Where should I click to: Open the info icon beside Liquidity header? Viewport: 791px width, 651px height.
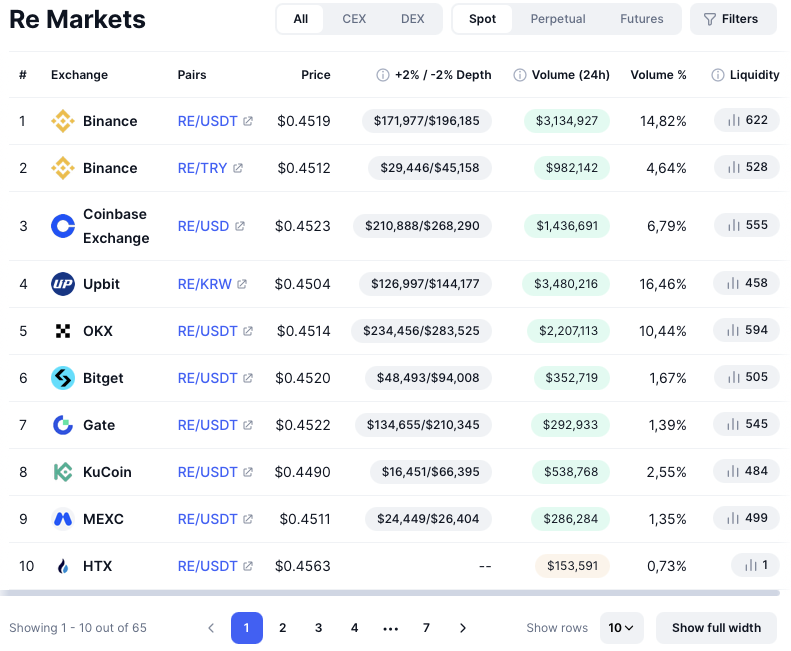pos(717,75)
